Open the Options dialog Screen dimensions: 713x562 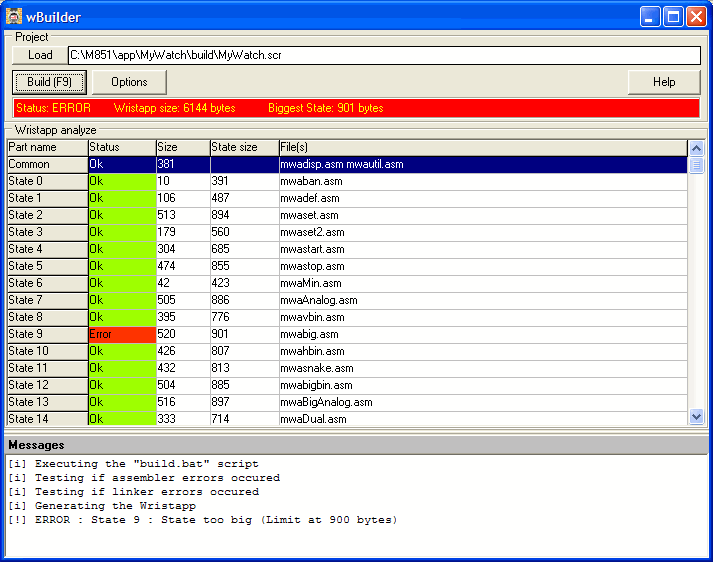click(129, 82)
